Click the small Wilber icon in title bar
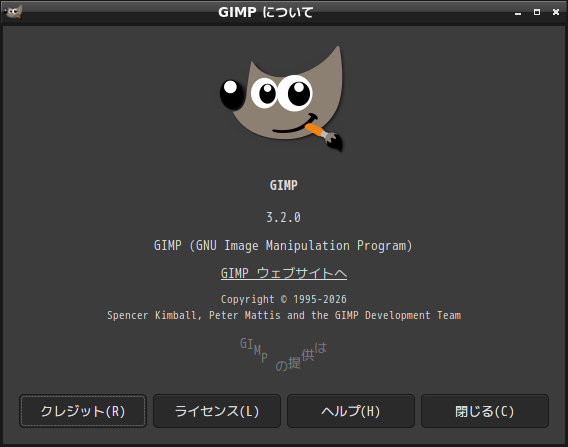Image resolution: width=568 pixels, height=447 pixels. coord(13,12)
